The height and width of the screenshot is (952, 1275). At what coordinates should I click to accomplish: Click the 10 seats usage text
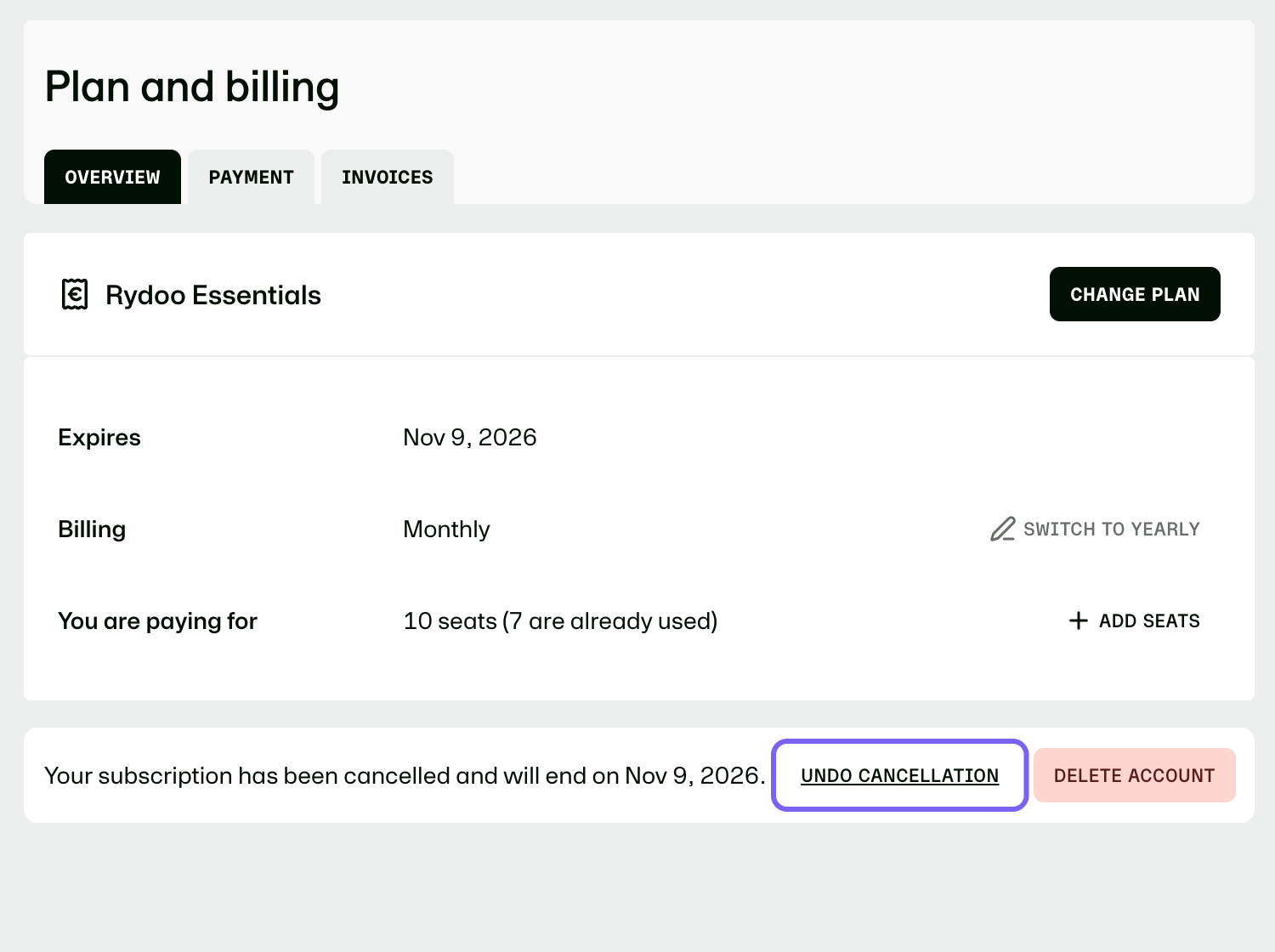pyautogui.click(x=560, y=620)
